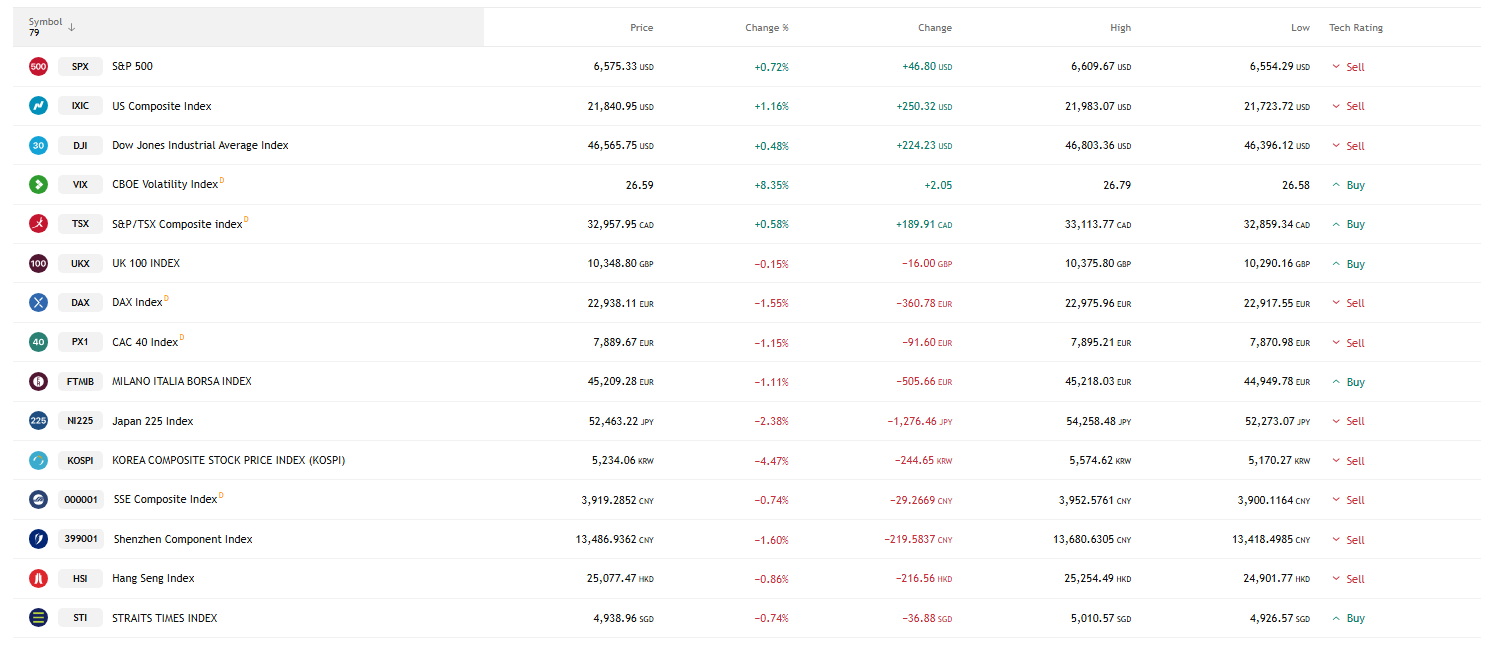Click the DAX Index logo icon
The width and height of the screenshot is (1501, 646).
tap(38, 303)
